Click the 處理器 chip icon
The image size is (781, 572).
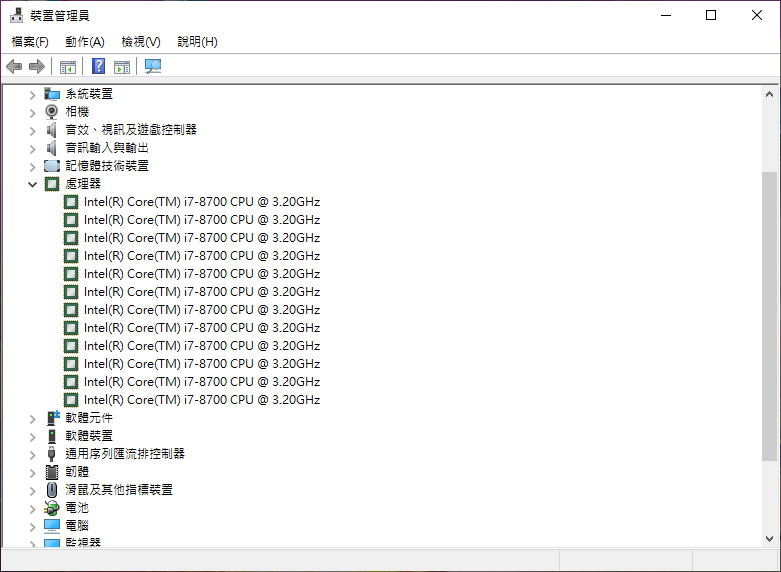pos(52,184)
